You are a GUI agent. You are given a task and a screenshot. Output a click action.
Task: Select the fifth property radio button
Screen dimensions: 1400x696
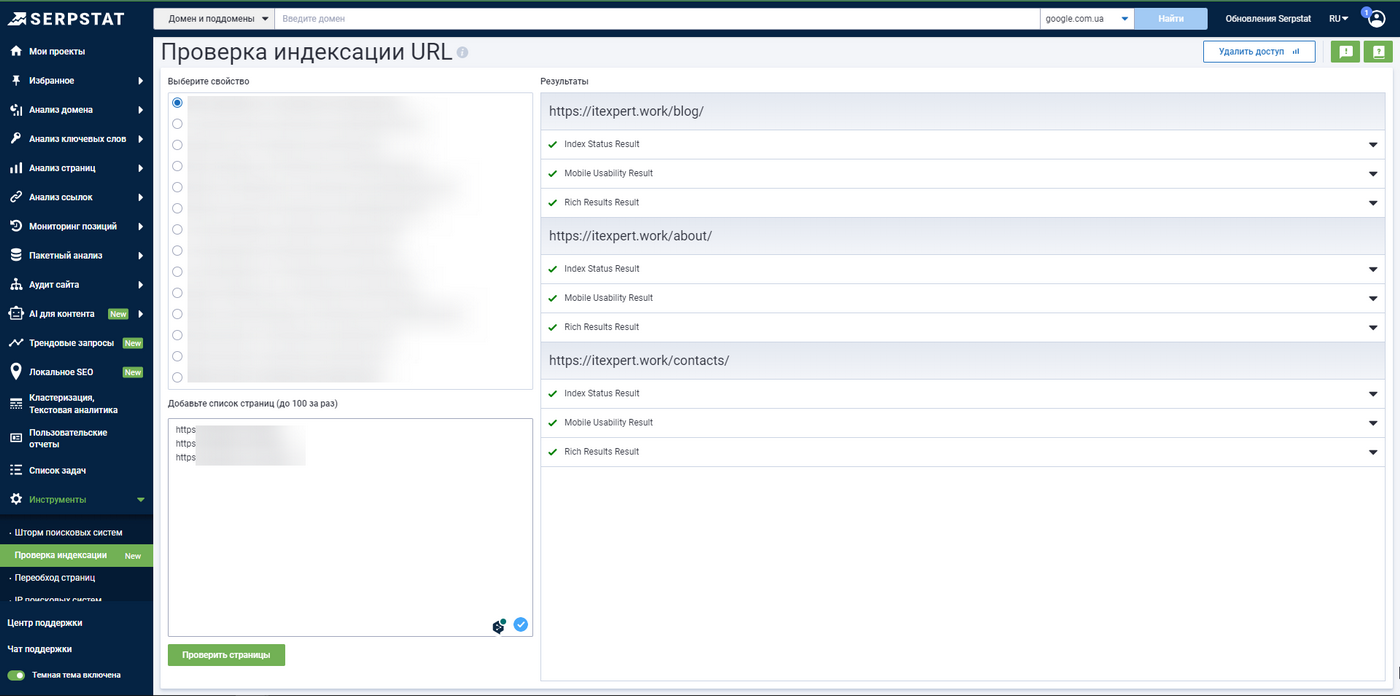(x=177, y=187)
